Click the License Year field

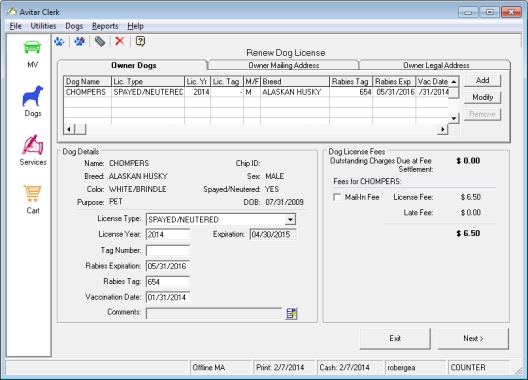pyautogui.click(x=168, y=234)
